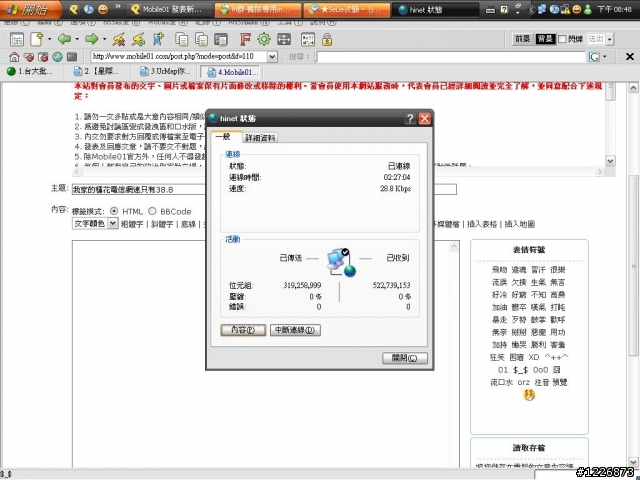The image size is (640, 480).
Task: Click the 插入表格 link
Action: click(482, 224)
